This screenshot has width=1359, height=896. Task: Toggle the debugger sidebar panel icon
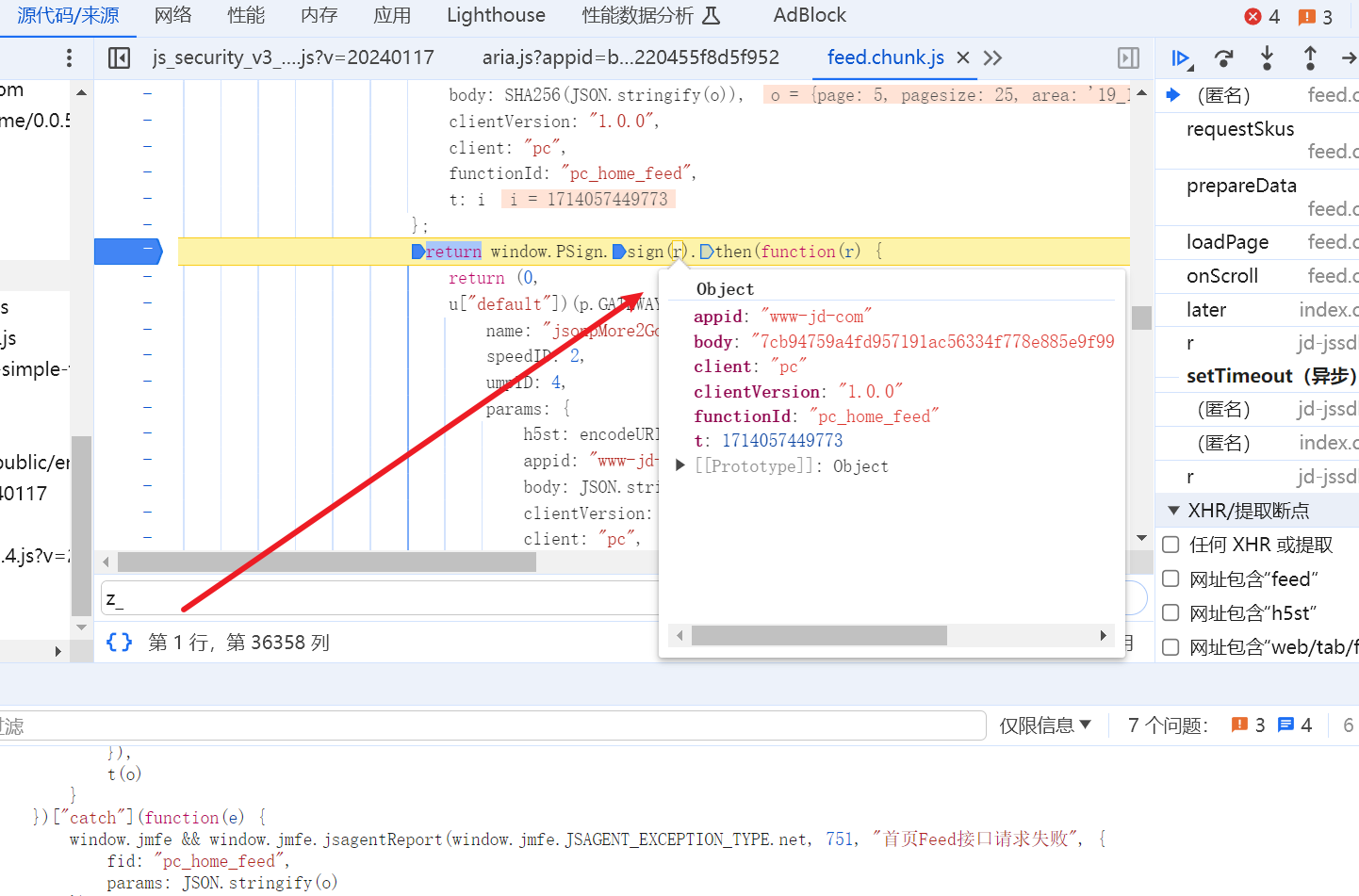point(1128,57)
